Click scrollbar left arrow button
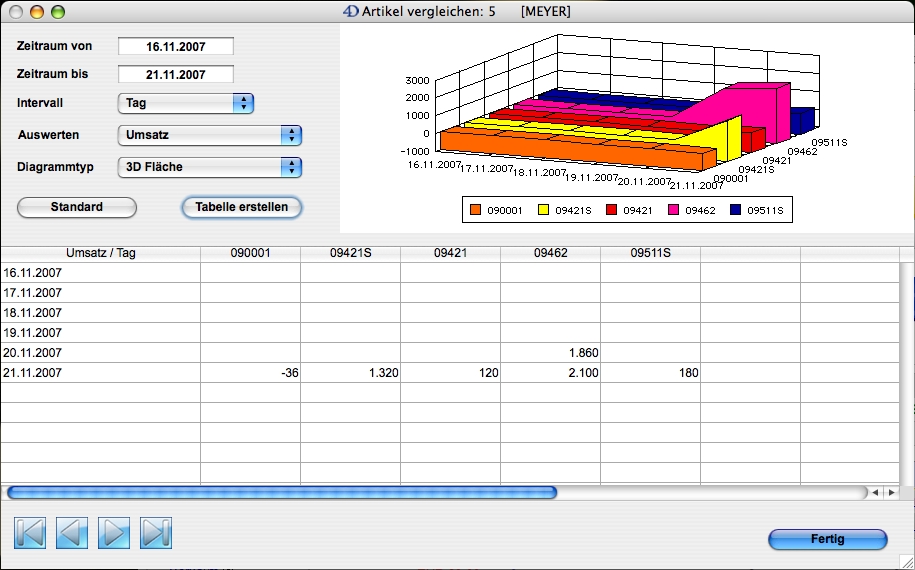 click(876, 492)
